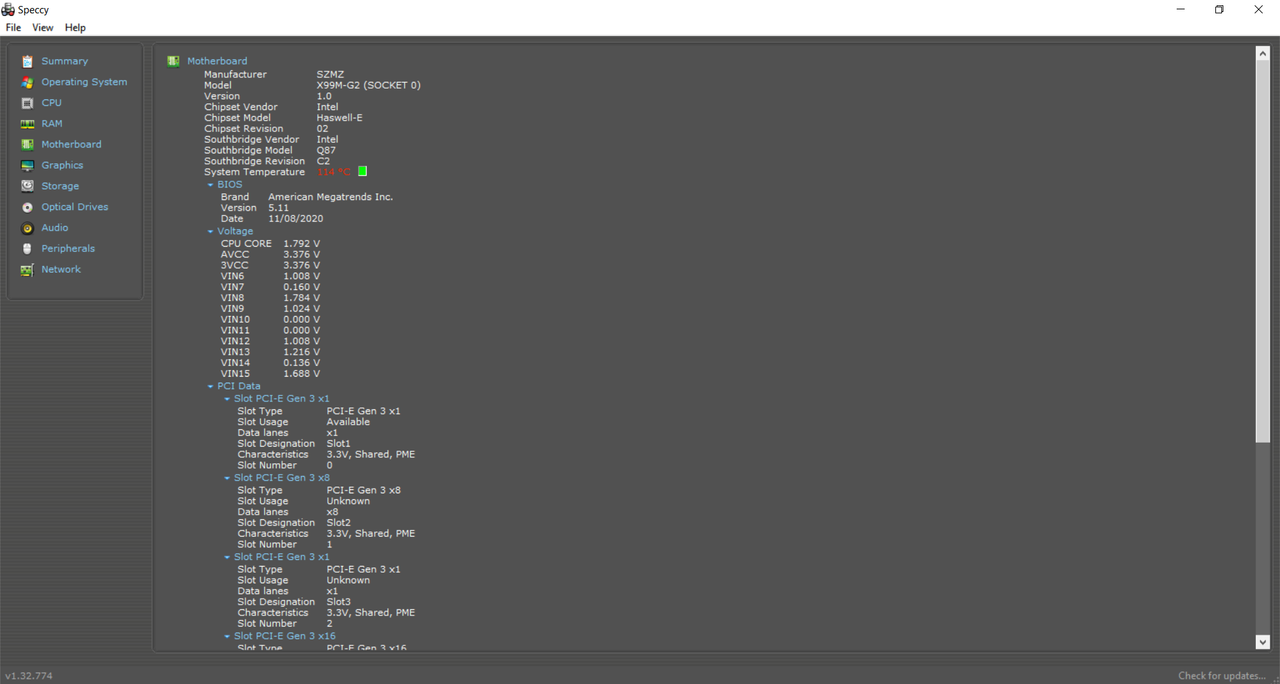Click the Peripherals mouse icon
The height and width of the screenshot is (684, 1280).
click(x=27, y=248)
